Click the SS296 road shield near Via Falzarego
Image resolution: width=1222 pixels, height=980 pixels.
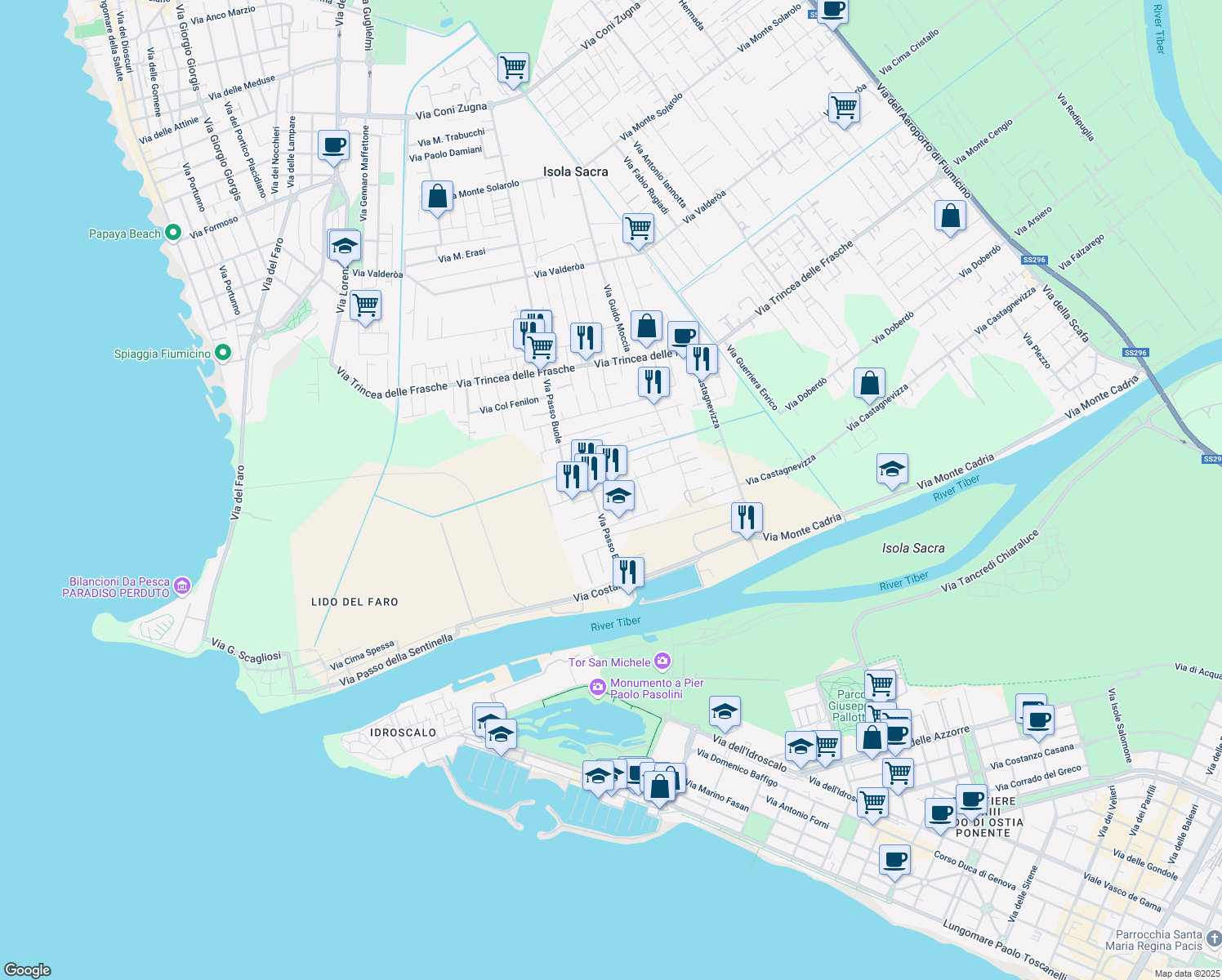coord(1033,260)
